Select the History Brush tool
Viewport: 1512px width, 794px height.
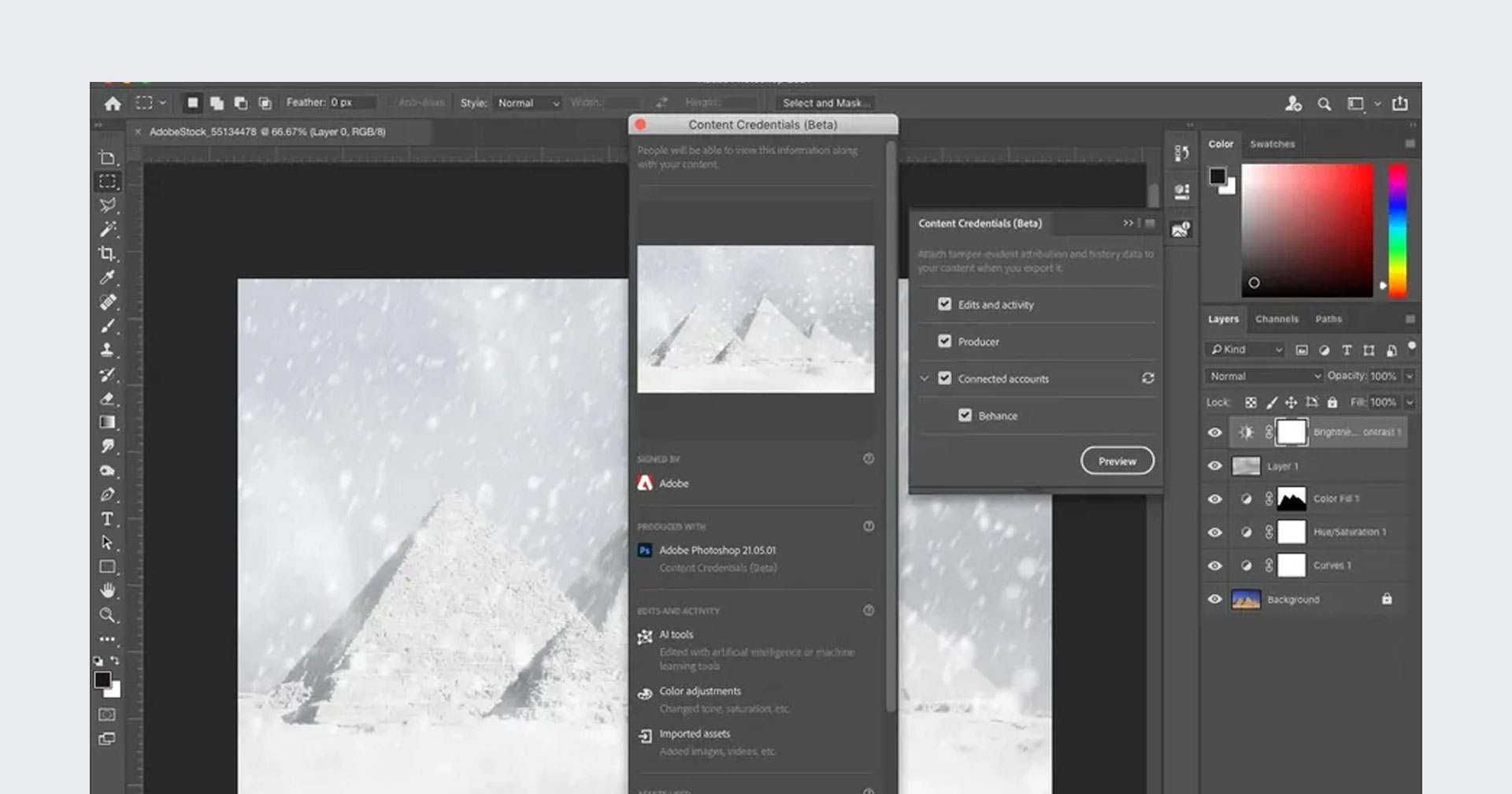click(108, 374)
